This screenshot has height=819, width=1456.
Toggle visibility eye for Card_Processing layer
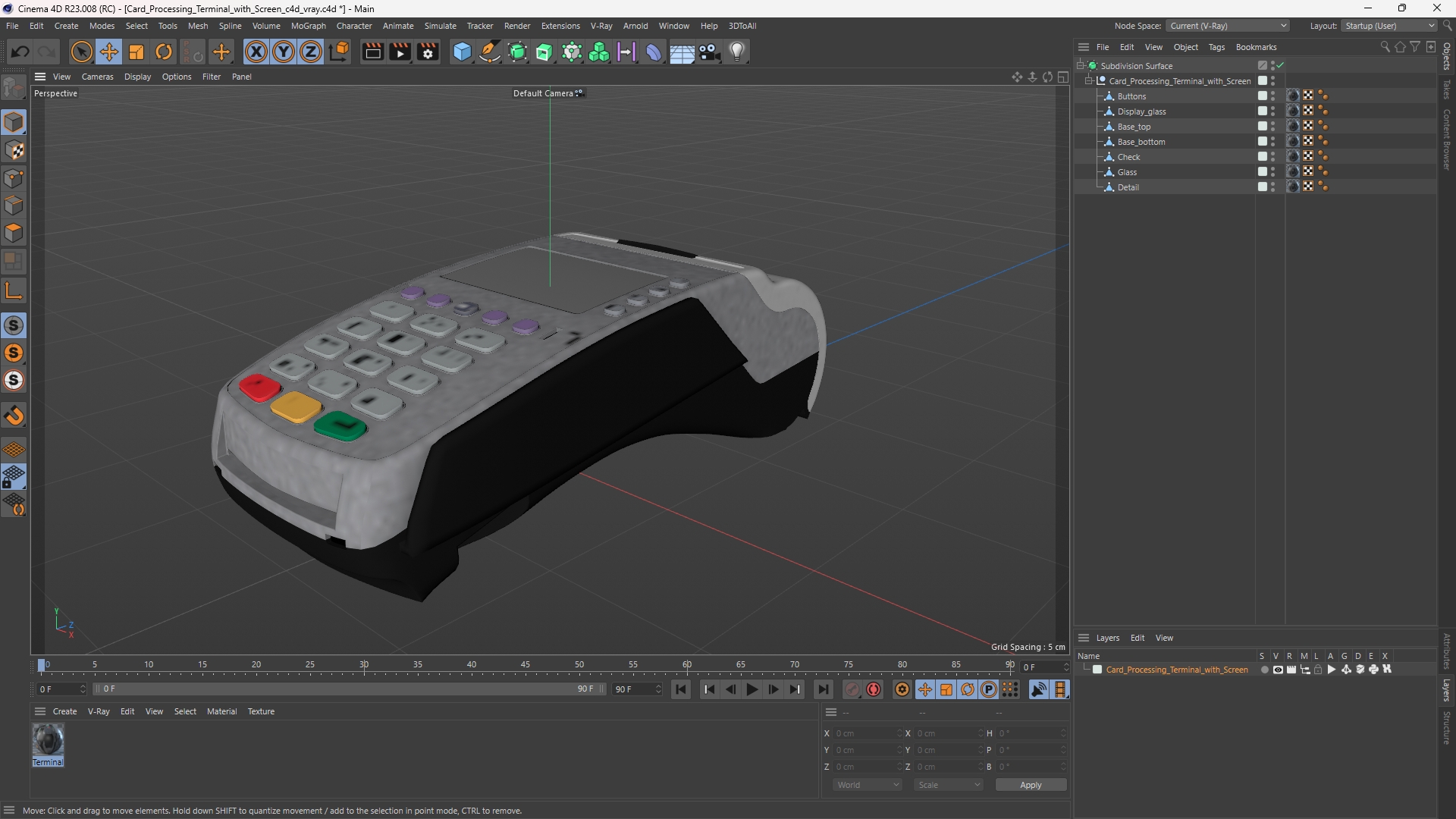coord(1279,670)
